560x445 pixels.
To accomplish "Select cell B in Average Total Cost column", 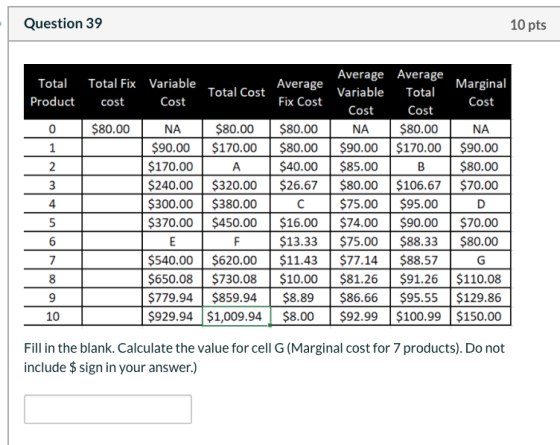I will pyautogui.click(x=421, y=166).
